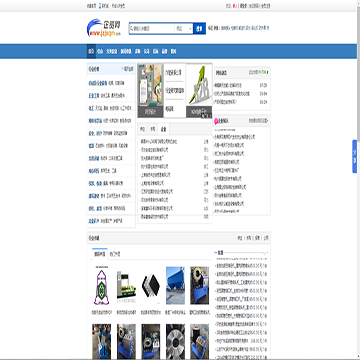Open the yellow and green machine product thumbnail
The height and width of the screenshot is (360, 360).
(126, 286)
